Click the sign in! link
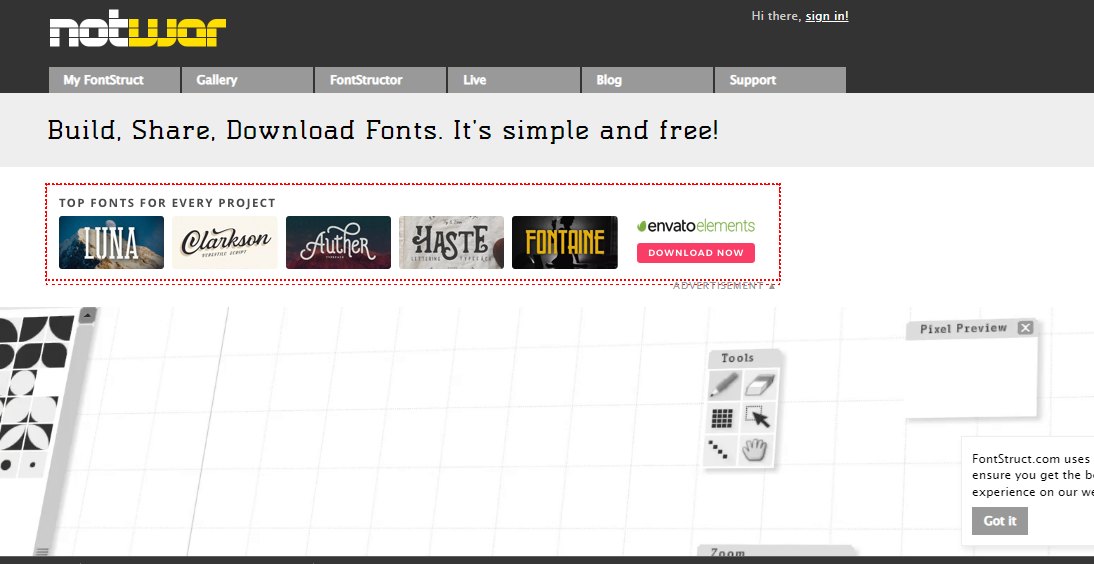This screenshot has height=564, width=1094. click(827, 16)
